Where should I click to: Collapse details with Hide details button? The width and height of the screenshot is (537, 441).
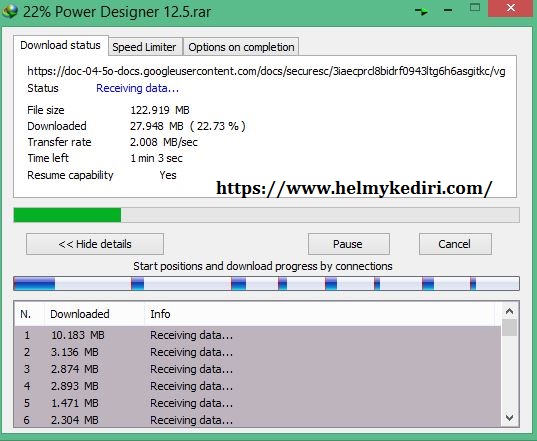(95, 244)
